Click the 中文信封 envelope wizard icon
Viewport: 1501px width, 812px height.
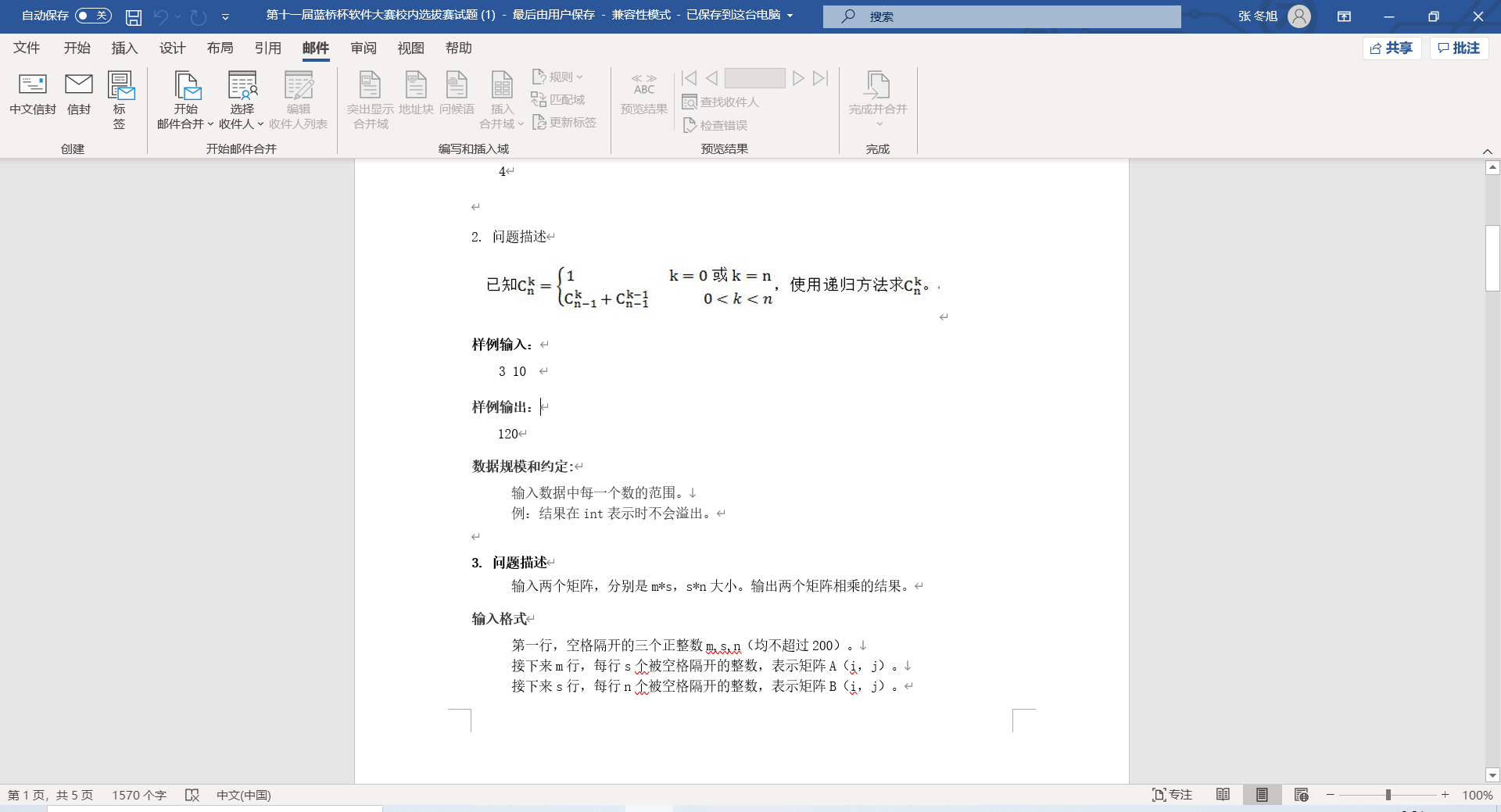33,95
